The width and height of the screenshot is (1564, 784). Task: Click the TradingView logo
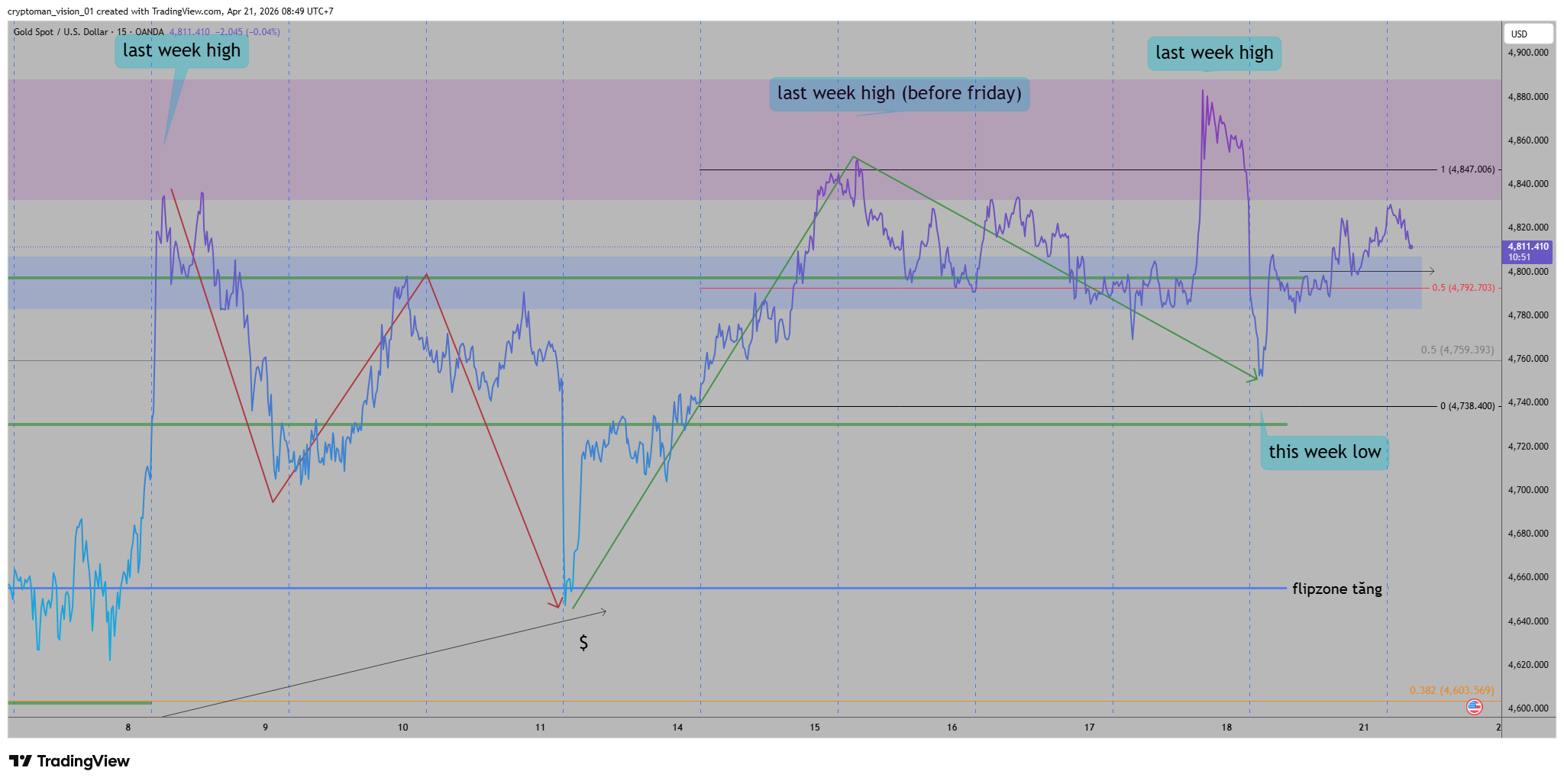(x=69, y=761)
